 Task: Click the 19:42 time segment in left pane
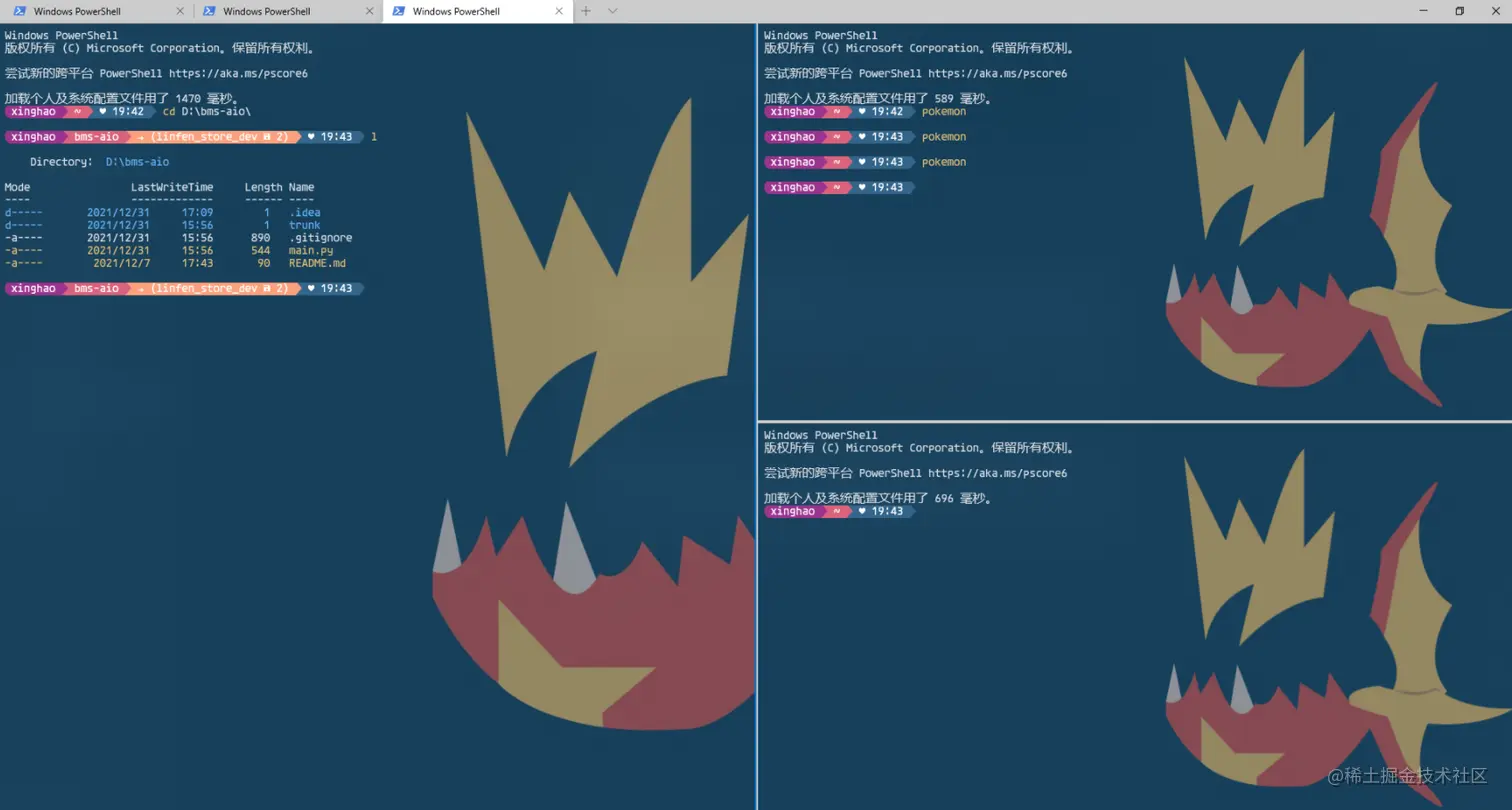point(126,111)
